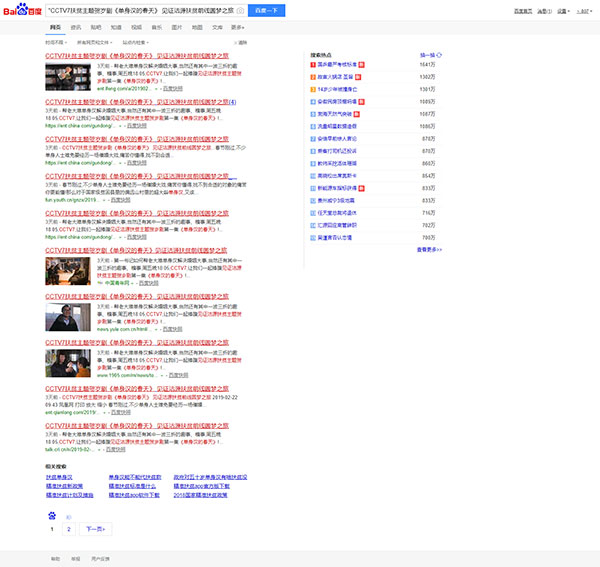Open the 百度快照 link of the fun.youth.cn result

coord(121,200)
